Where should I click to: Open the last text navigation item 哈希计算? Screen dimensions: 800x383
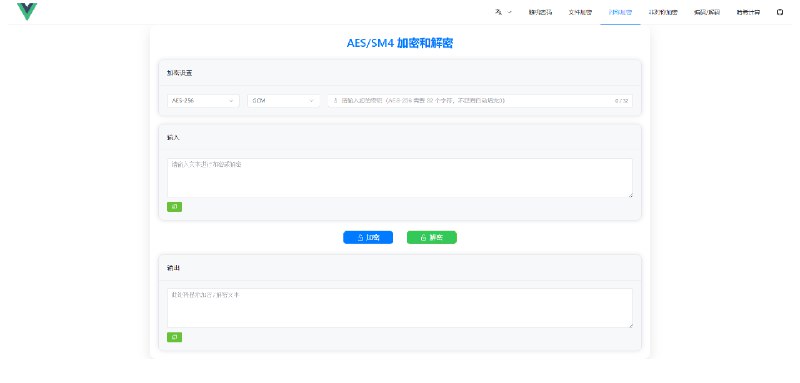748,12
